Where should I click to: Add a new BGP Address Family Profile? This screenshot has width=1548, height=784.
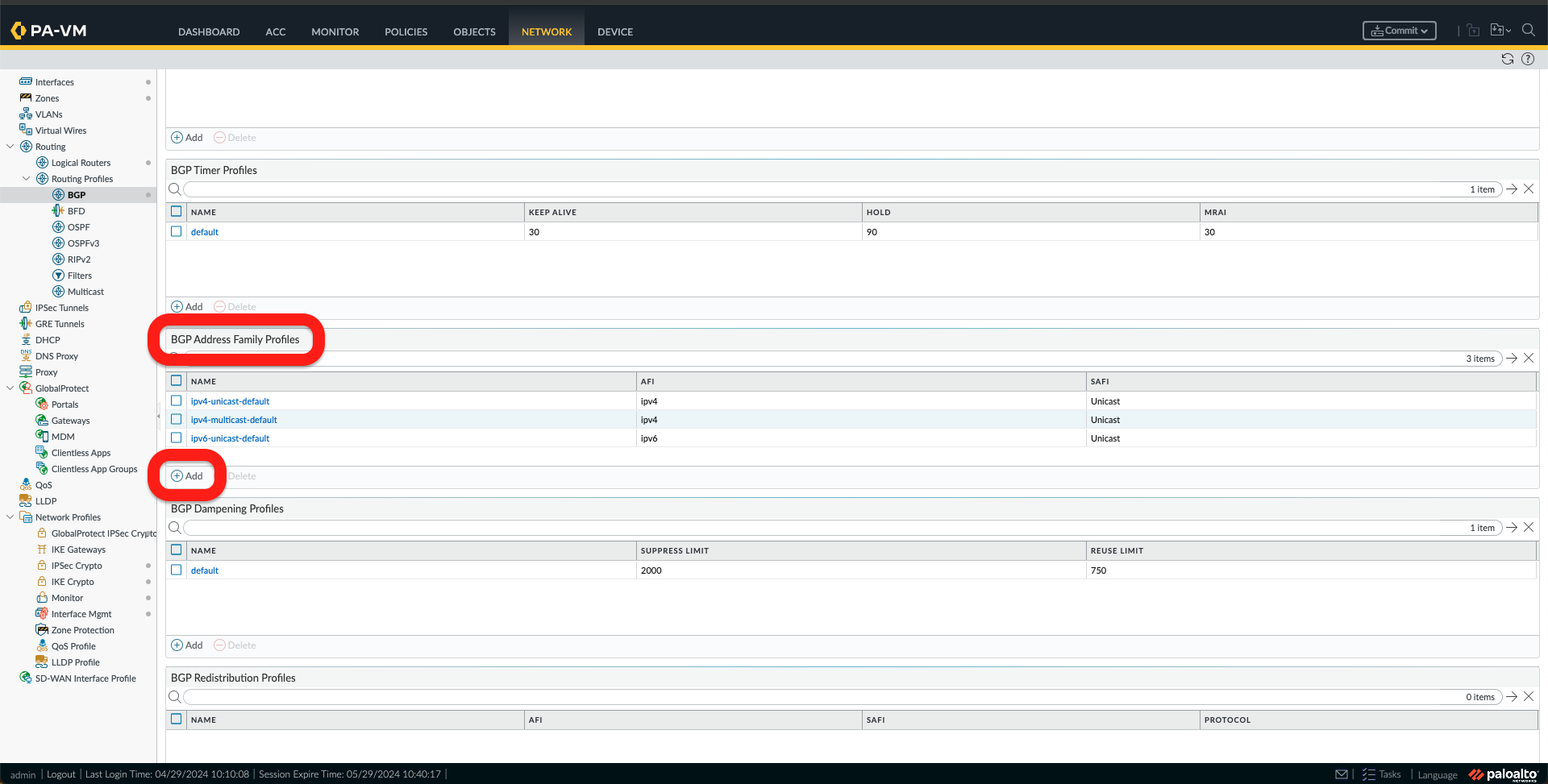(x=186, y=475)
